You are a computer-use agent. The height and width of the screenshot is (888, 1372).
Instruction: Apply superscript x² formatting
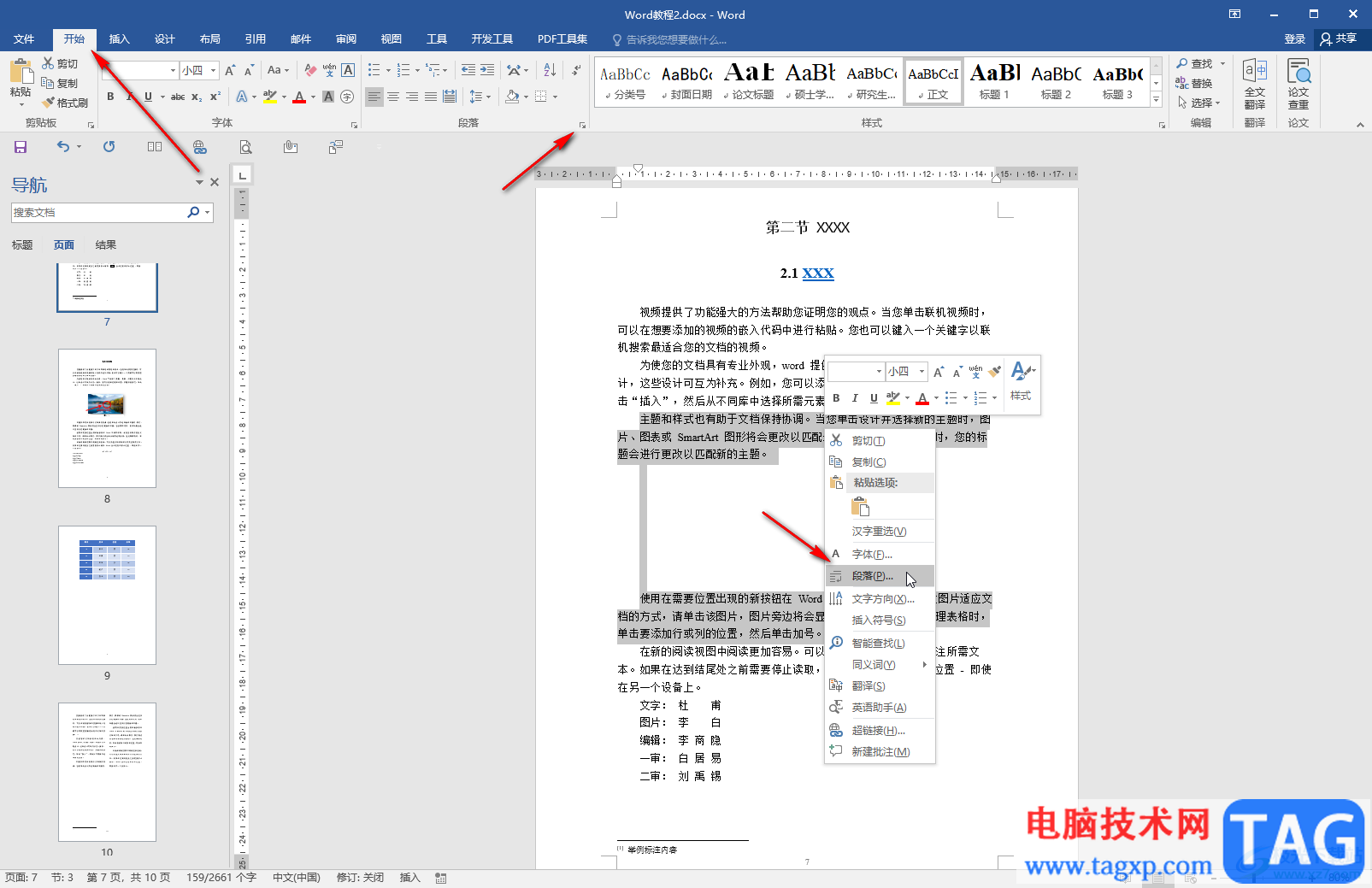coord(215,97)
